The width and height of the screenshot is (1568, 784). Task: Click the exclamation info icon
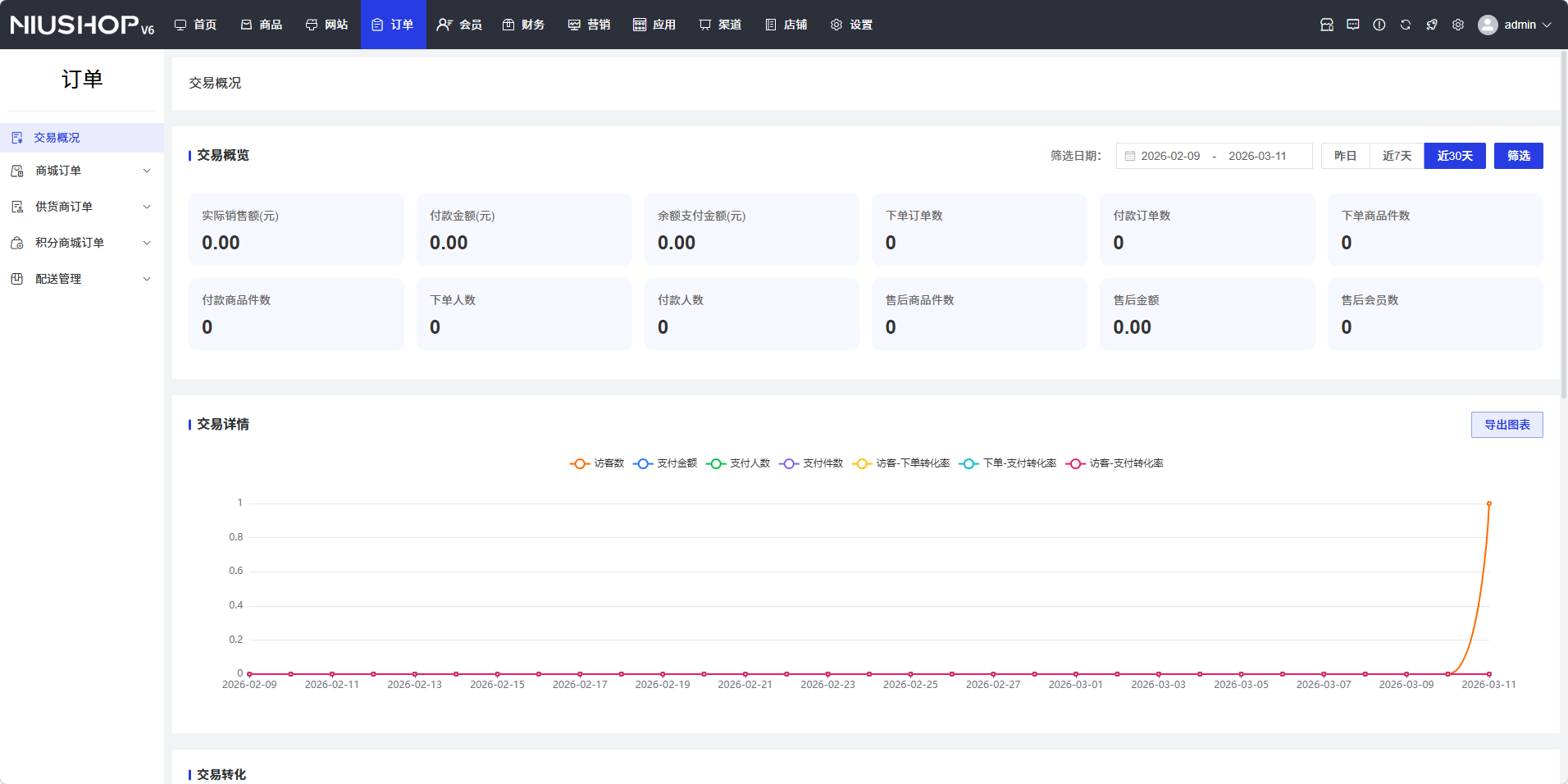(x=1379, y=25)
